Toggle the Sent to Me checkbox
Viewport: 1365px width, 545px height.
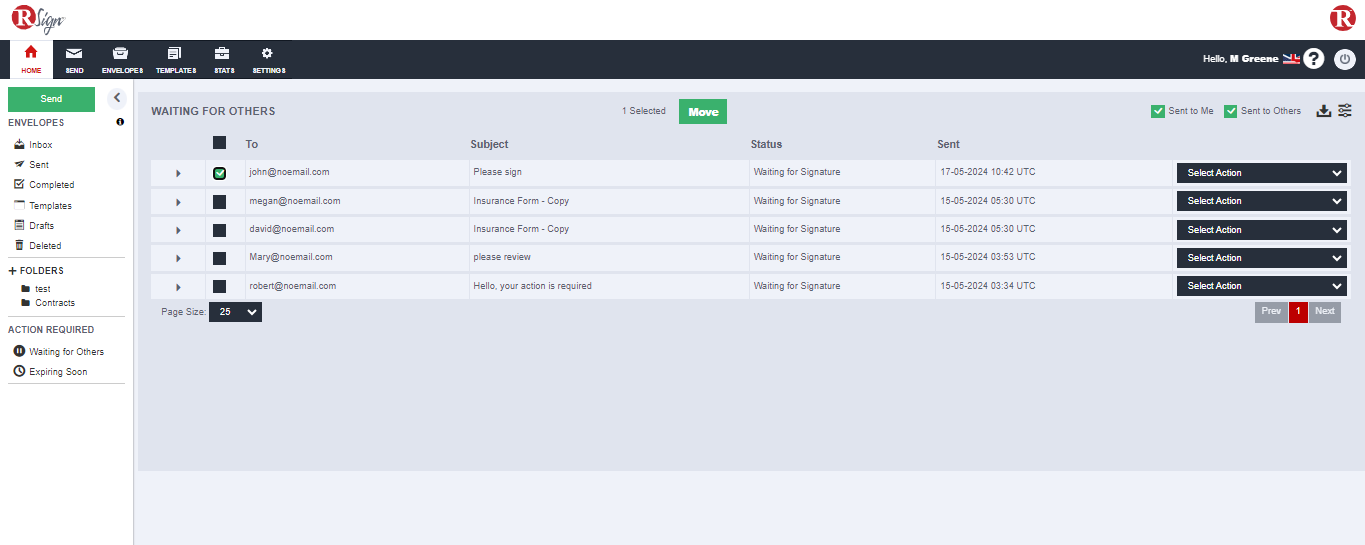1157,111
